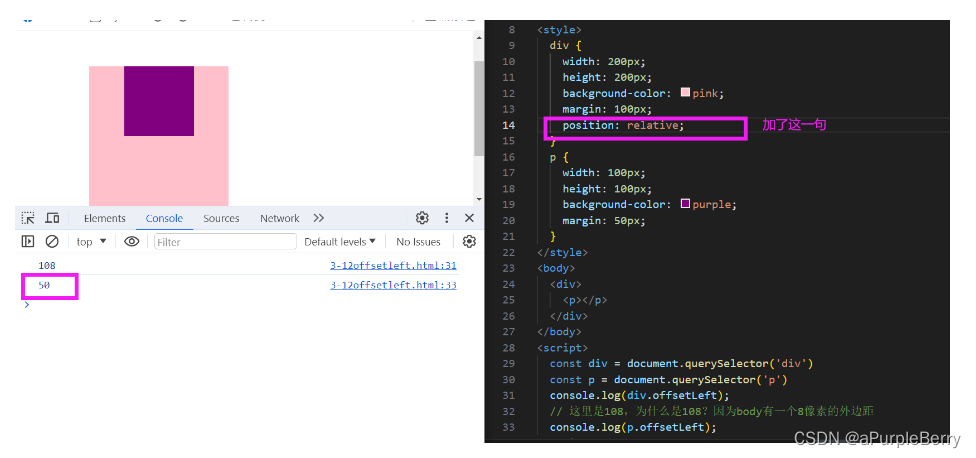Screen dimensions: 976x458
Task: Close the DevTools panel
Action: coord(469,218)
